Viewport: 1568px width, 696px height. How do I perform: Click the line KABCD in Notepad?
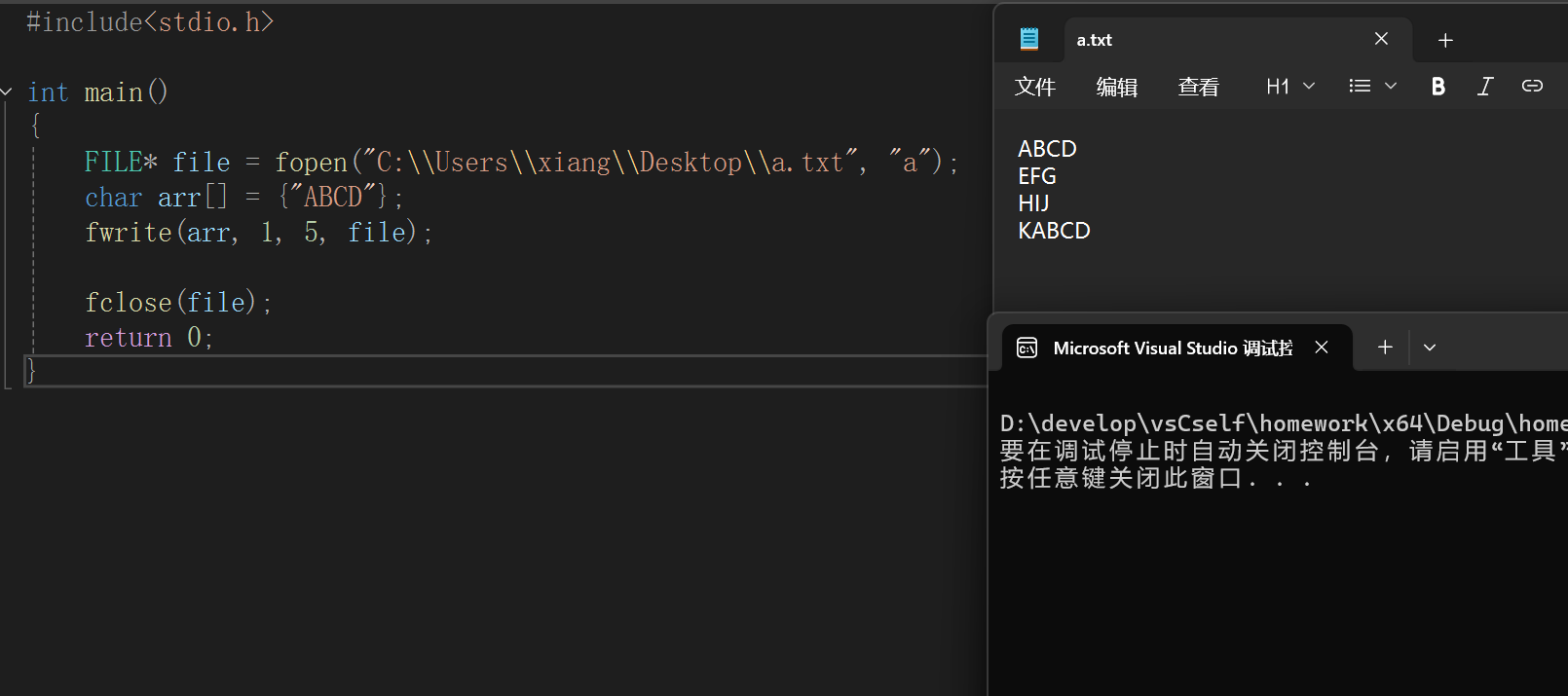[1054, 231]
